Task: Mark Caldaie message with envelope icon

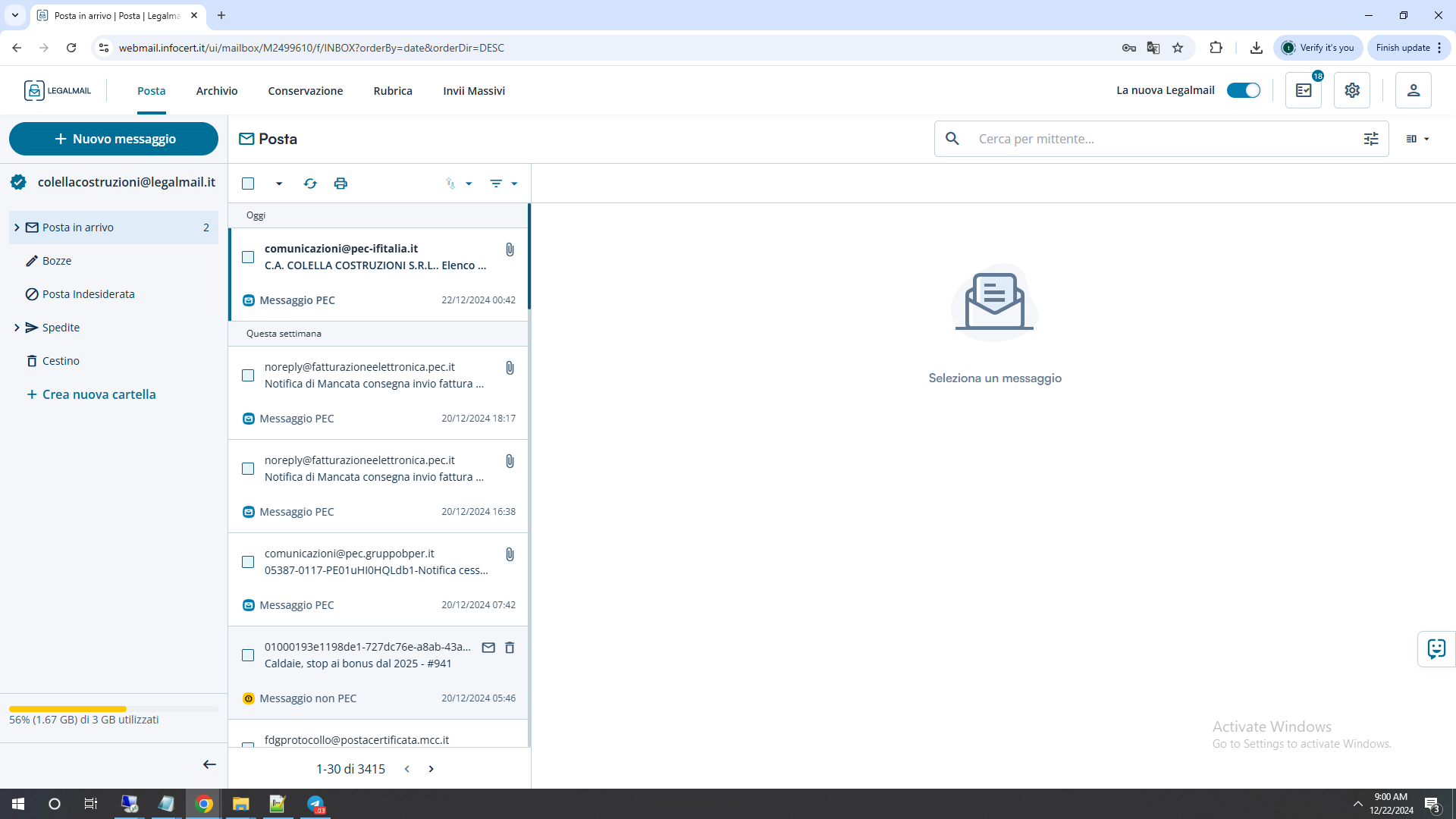Action: point(488,648)
